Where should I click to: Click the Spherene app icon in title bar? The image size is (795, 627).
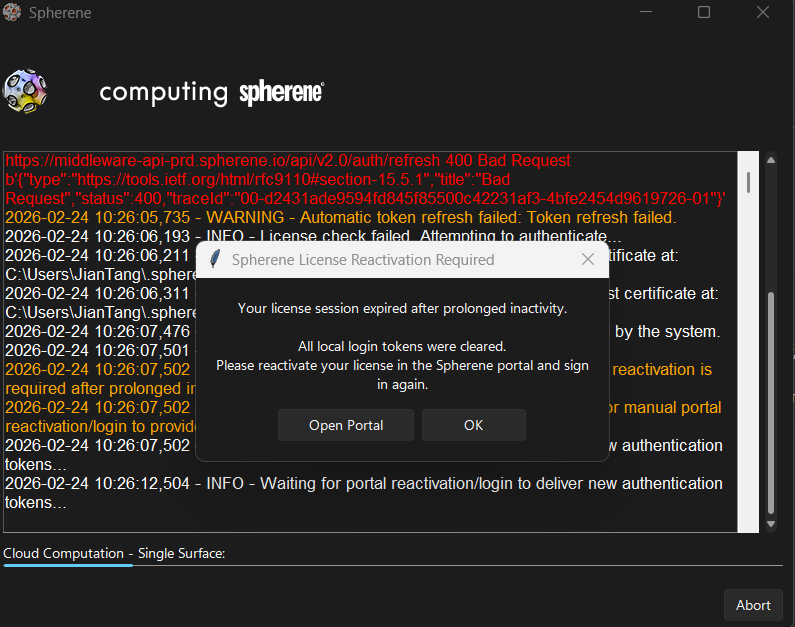pos(12,13)
